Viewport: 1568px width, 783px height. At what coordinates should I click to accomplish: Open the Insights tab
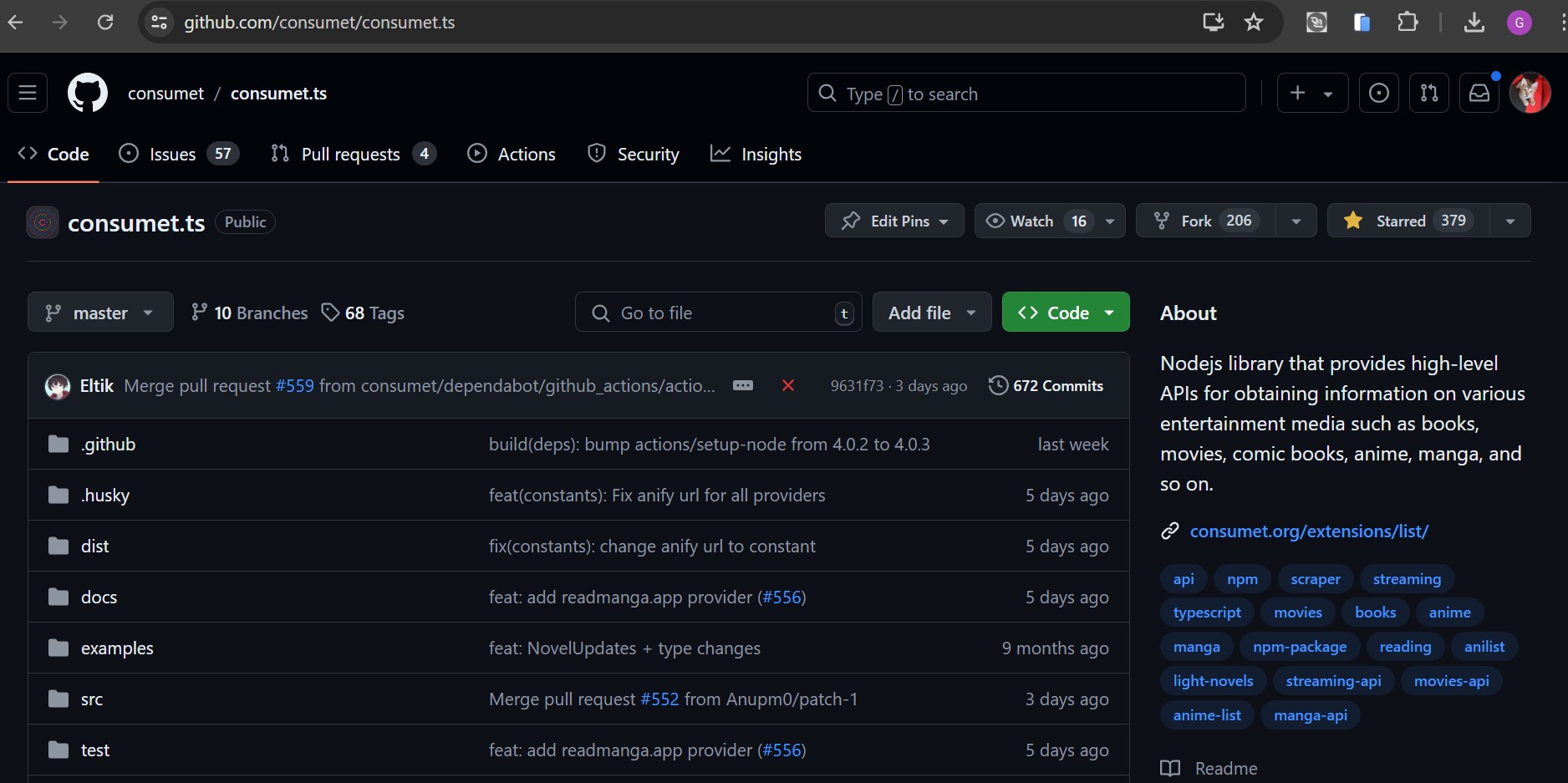[756, 155]
